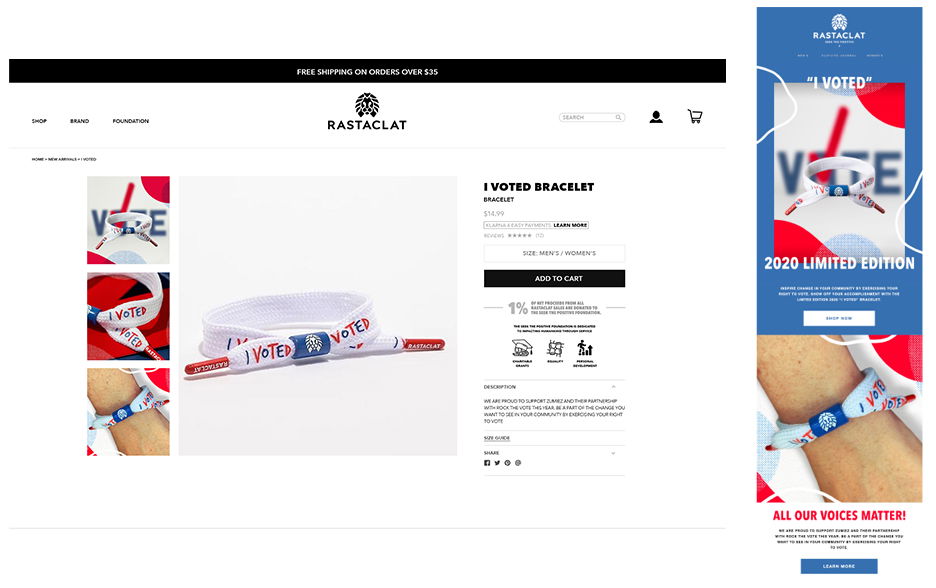The height and width of the screenshot is (588, 936).
Task: Open the Brand menu
Action: pos(79,121)
